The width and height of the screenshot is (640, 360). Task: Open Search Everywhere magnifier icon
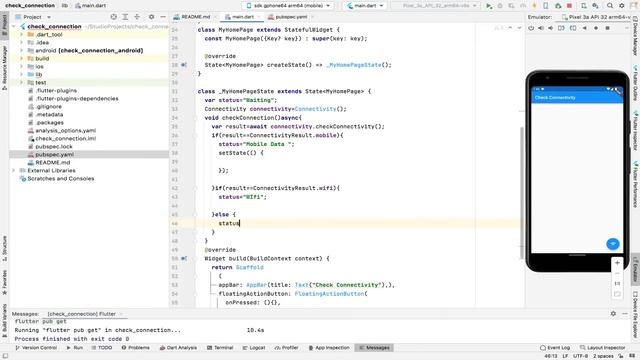[610, 6]
